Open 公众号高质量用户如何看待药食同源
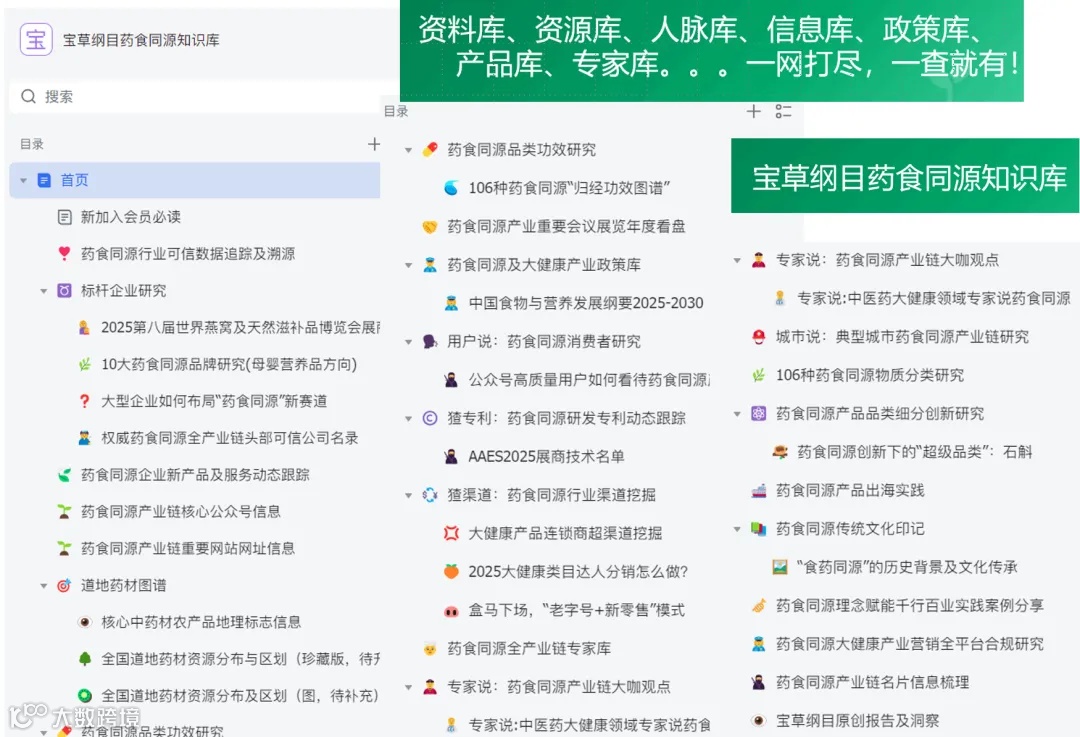 click(x=589, y=380)
